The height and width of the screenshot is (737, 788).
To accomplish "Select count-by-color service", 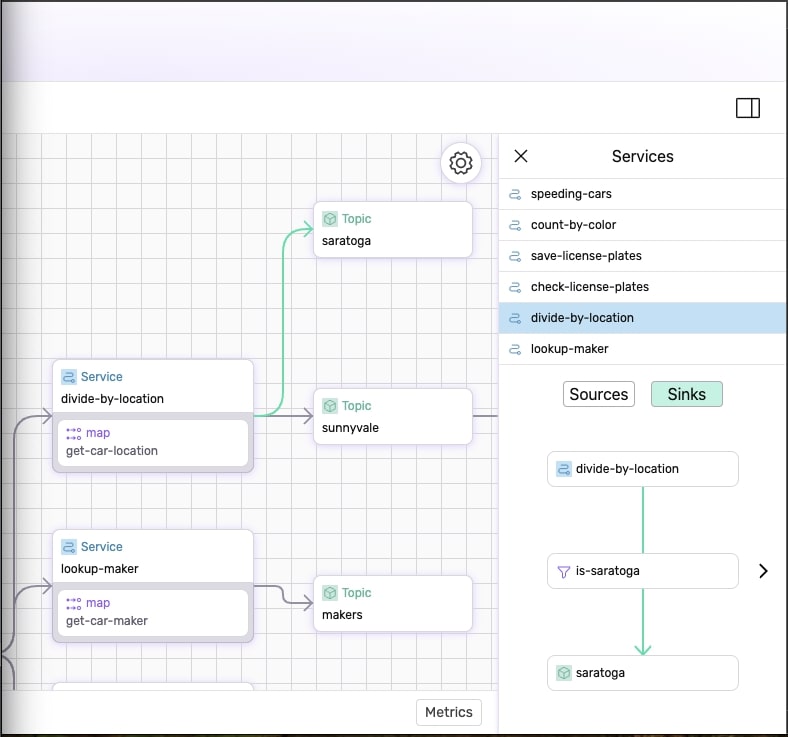I will 573,225.
